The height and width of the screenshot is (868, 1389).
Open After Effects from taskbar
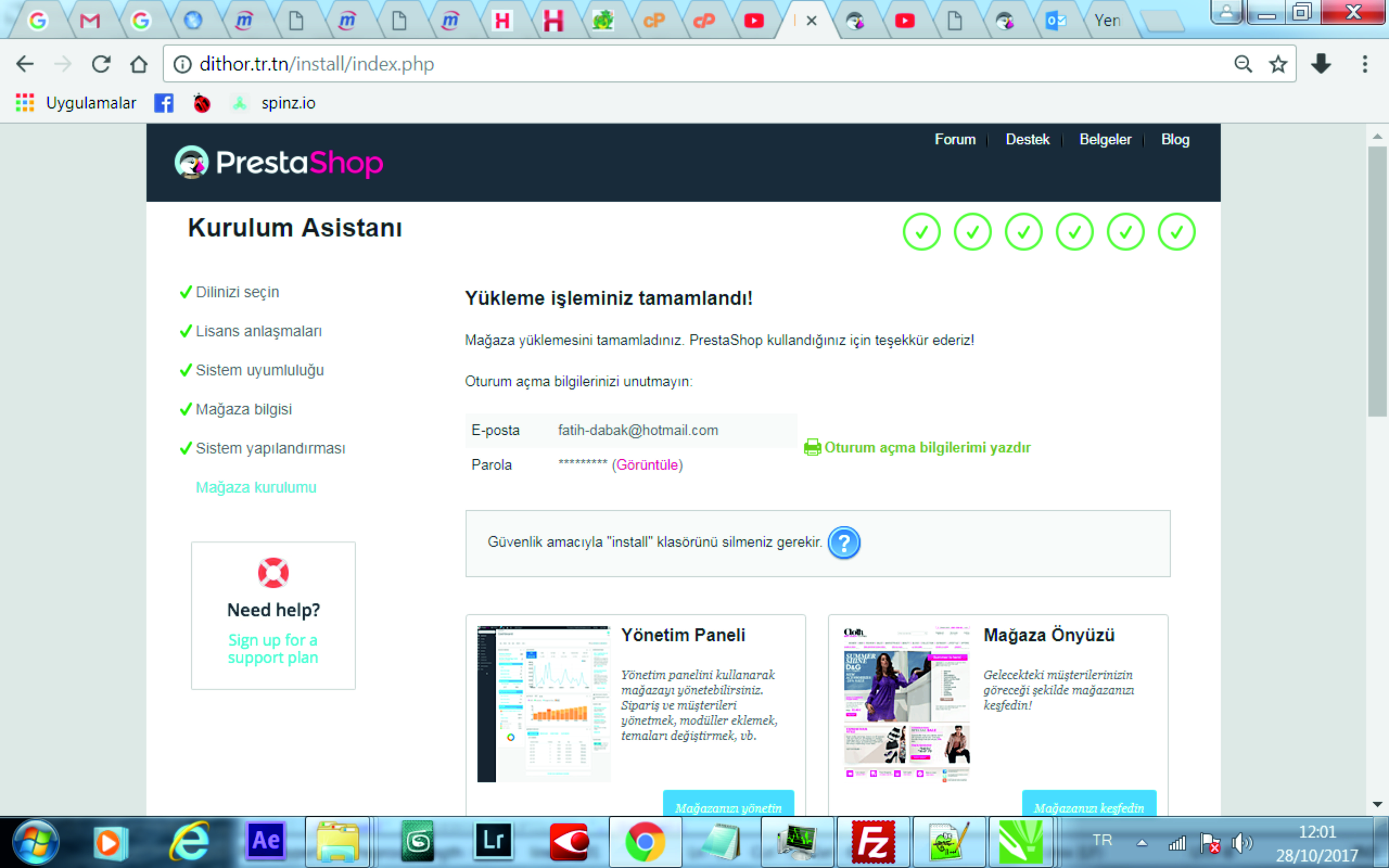[x=266, y=841]
